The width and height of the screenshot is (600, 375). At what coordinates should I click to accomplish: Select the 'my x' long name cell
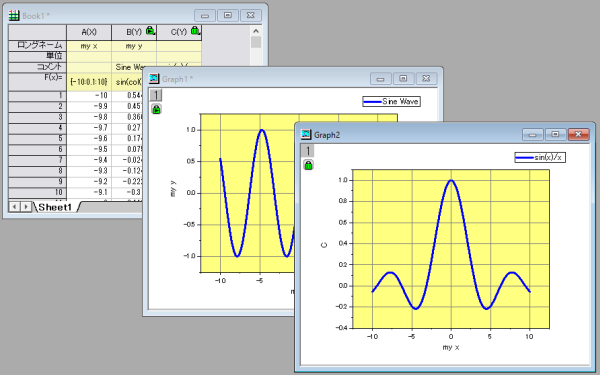point(89,46)
